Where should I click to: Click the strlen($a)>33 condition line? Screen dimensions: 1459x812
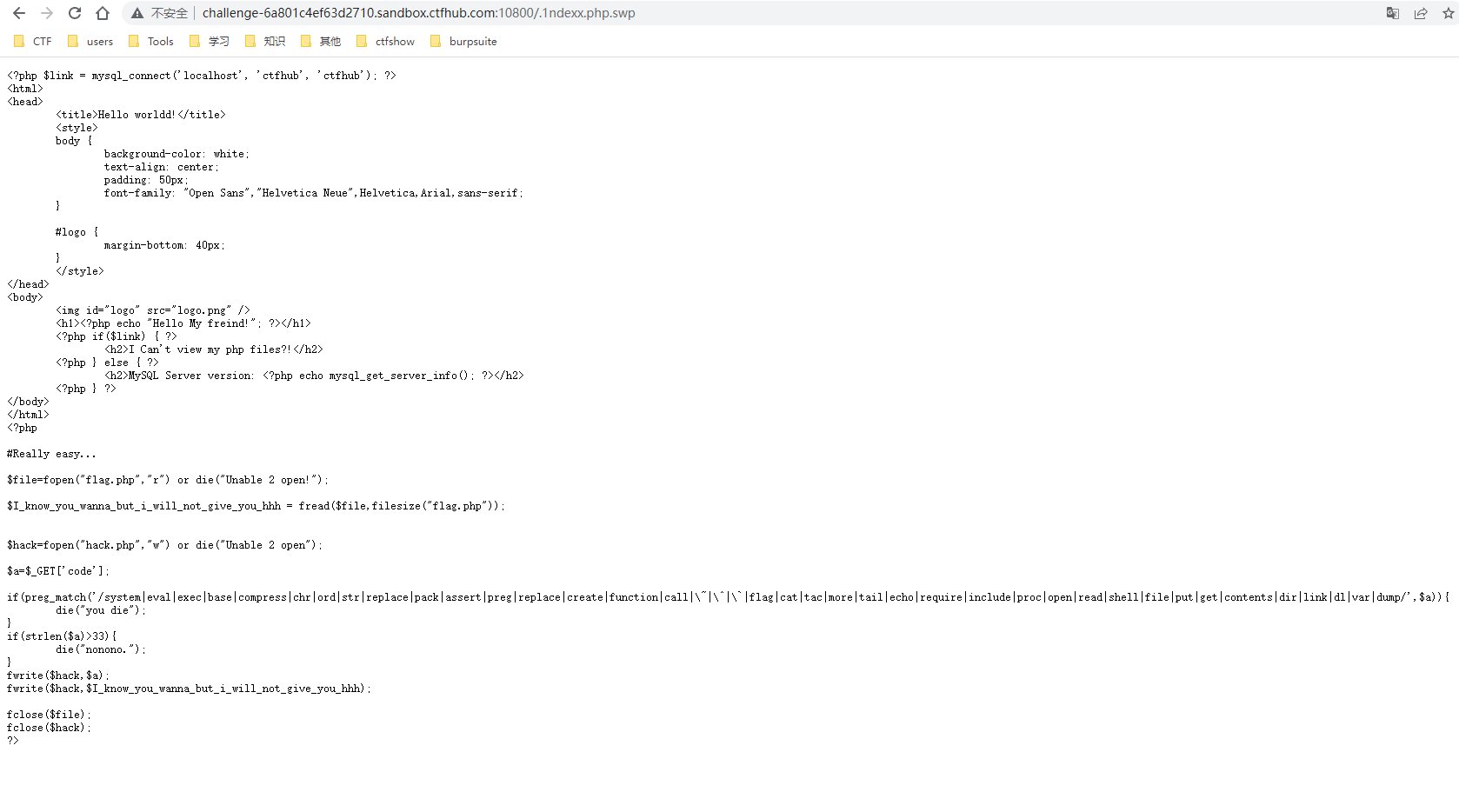tap(62, 636)
